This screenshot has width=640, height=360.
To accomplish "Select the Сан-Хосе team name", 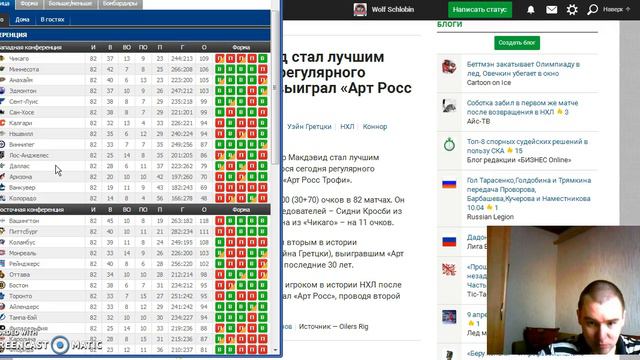I will click(x=22, y=112).
